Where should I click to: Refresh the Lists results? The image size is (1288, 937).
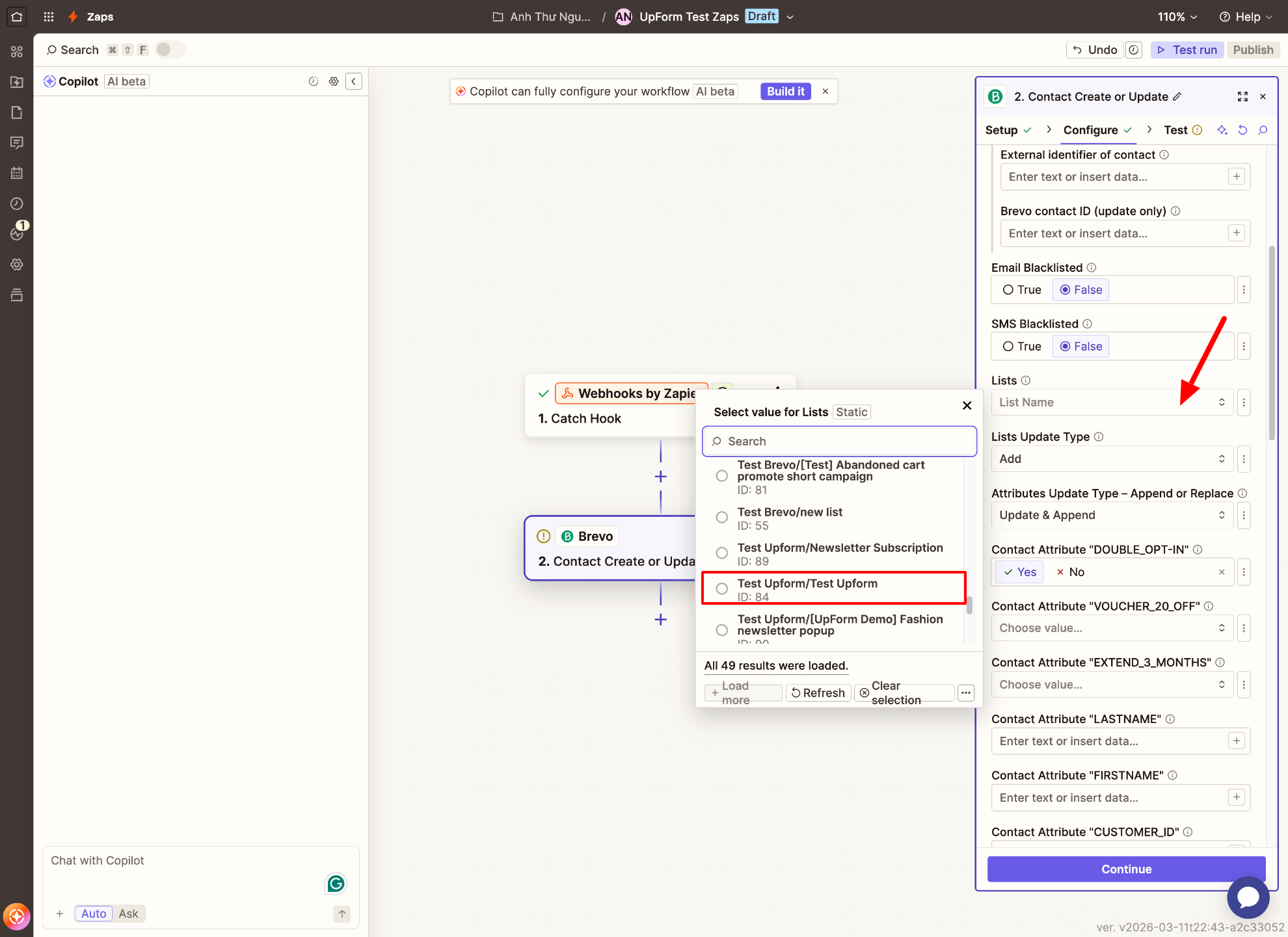pos(818,693)
